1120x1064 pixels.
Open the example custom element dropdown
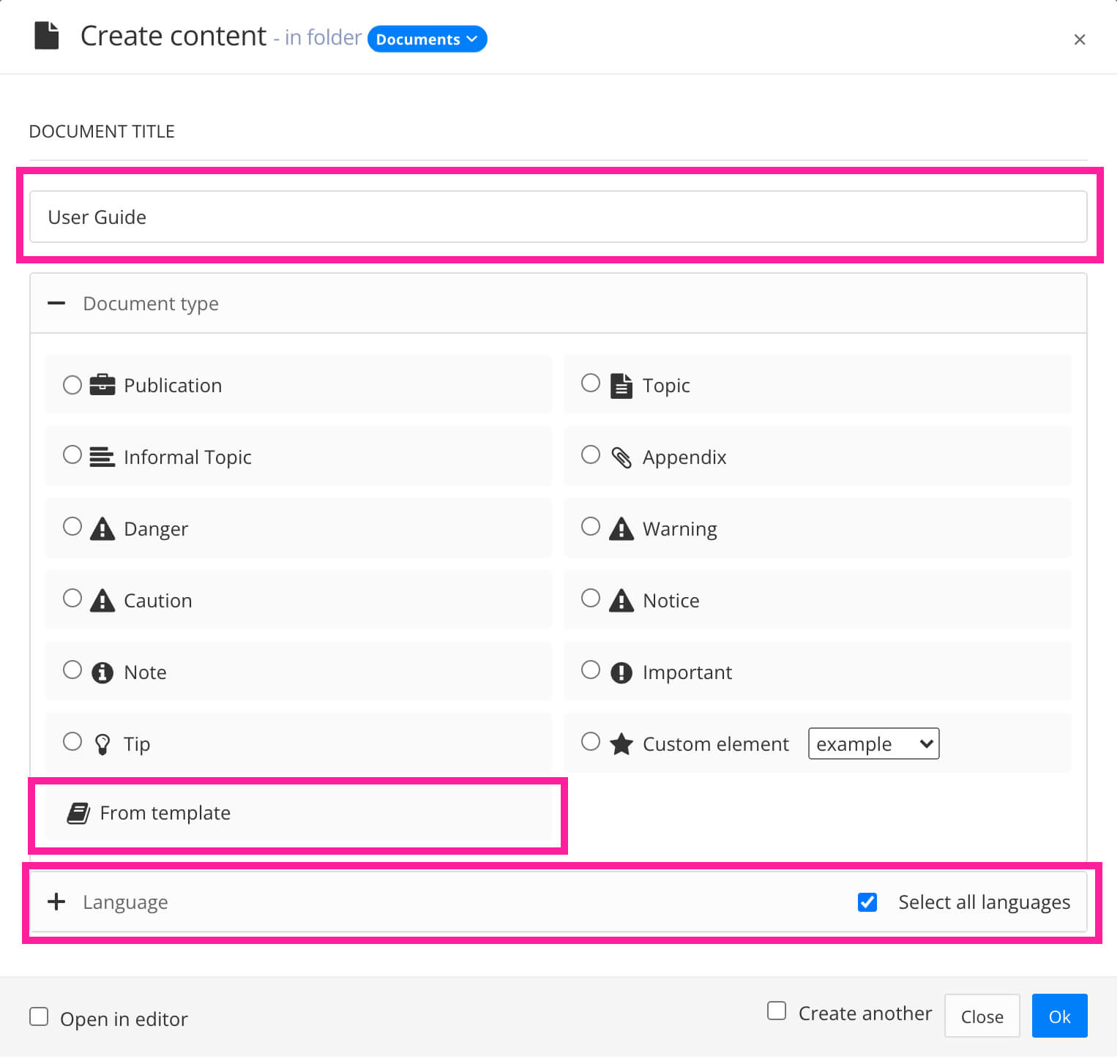(873, 743)
